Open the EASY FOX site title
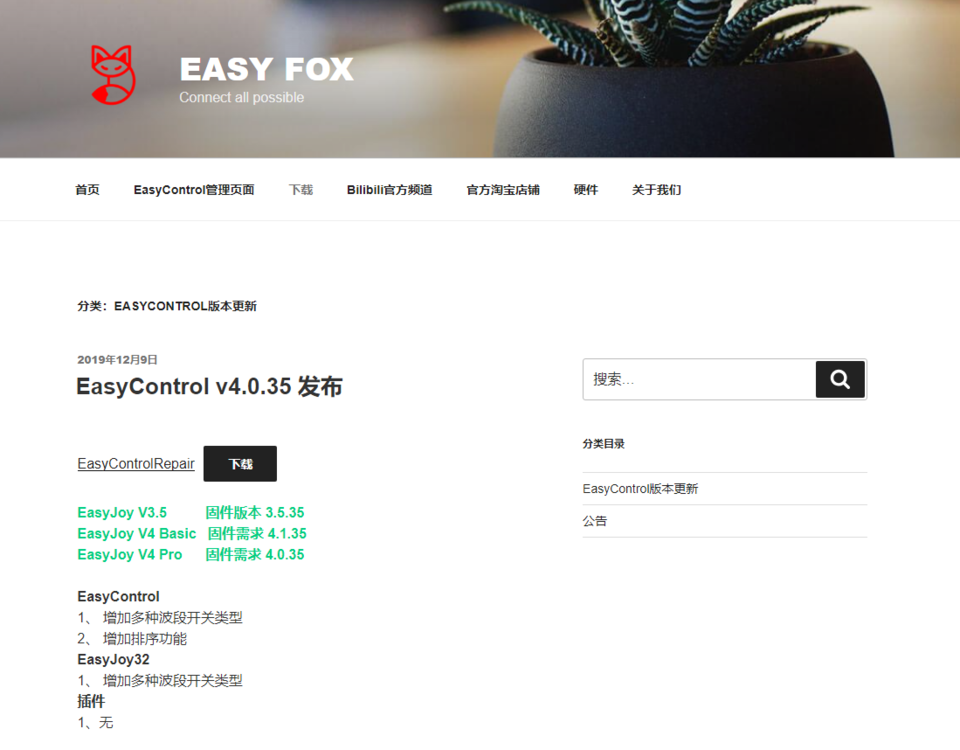 (x=266, y=69)
